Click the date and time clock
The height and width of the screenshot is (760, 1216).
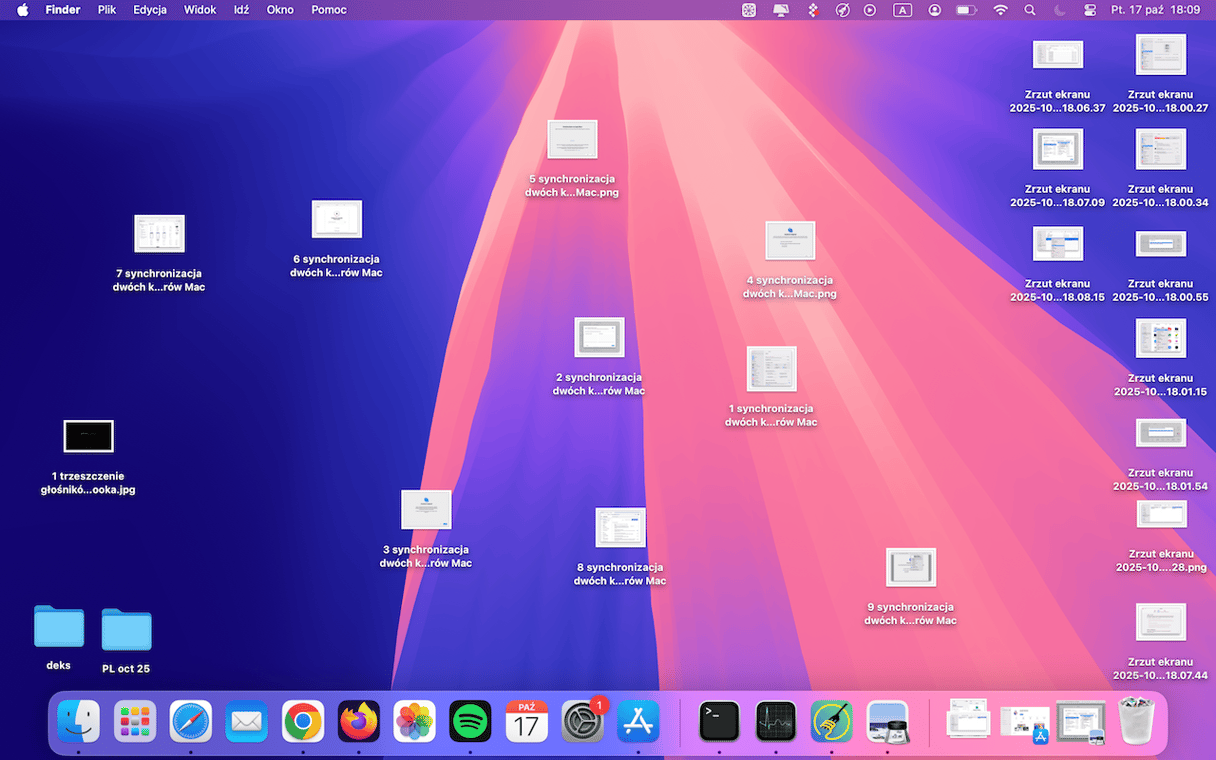1155,10
